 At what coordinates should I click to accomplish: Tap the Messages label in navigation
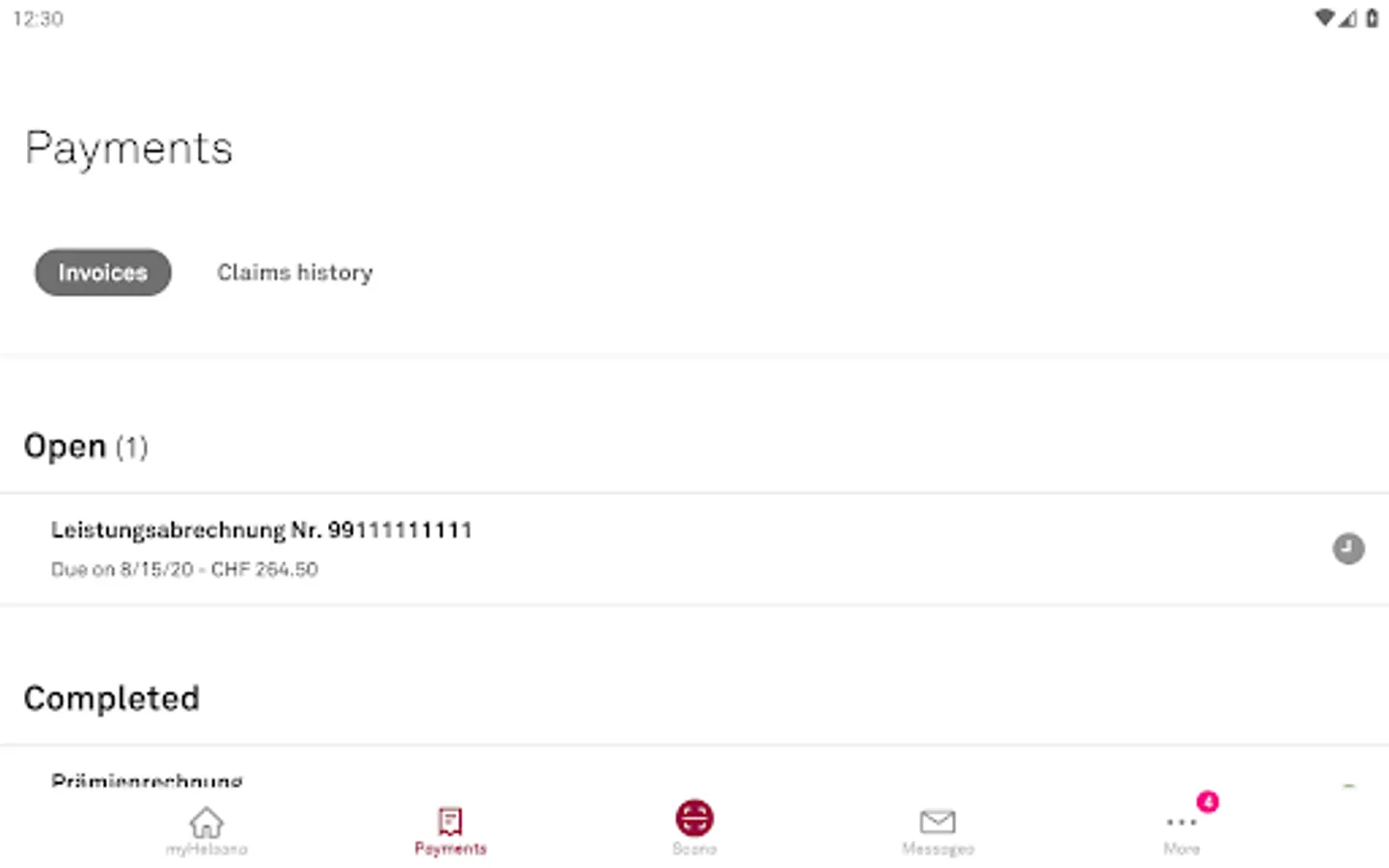click(x=938, y=849)
